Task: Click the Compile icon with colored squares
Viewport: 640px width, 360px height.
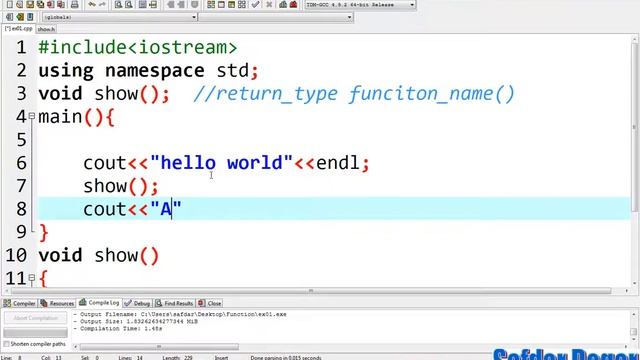Action: click(211, 4)
